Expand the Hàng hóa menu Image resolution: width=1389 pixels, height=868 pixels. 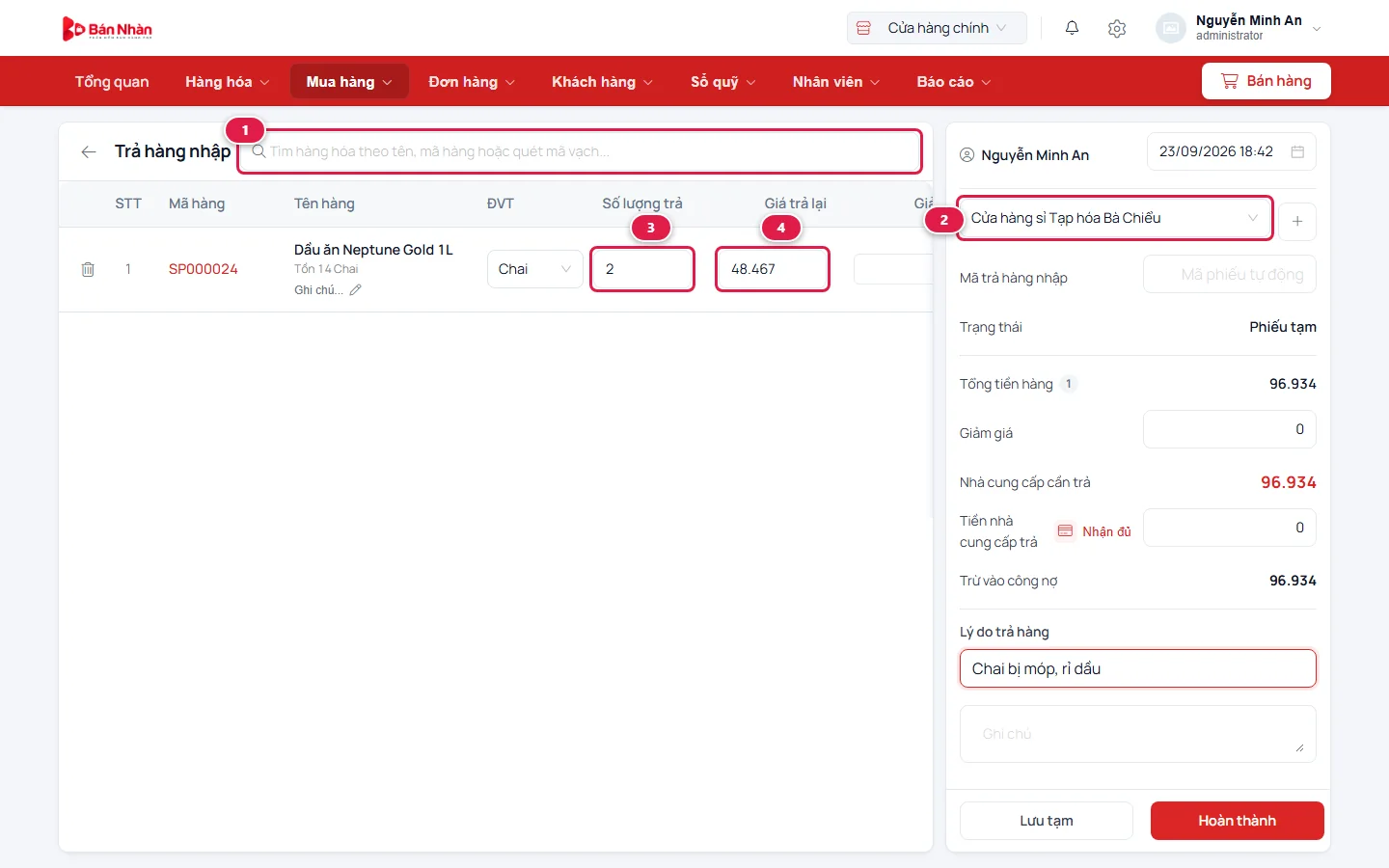[x=228, y=82]
